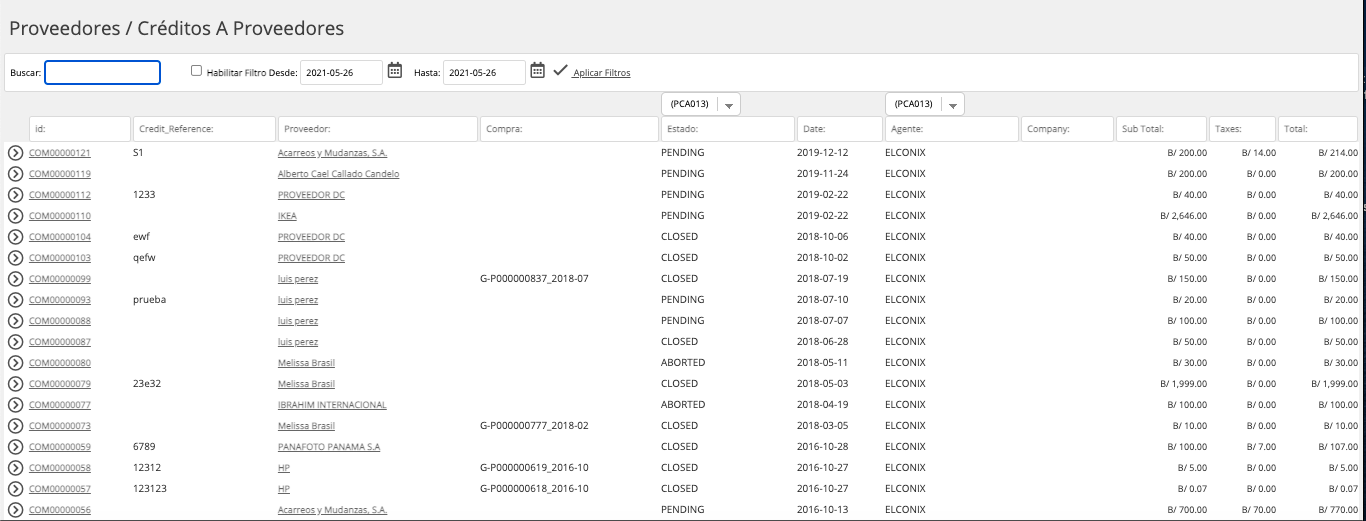Click the Company column filter field
The height and width of the screenshot is (521, 1366).
coord(1067,129)
